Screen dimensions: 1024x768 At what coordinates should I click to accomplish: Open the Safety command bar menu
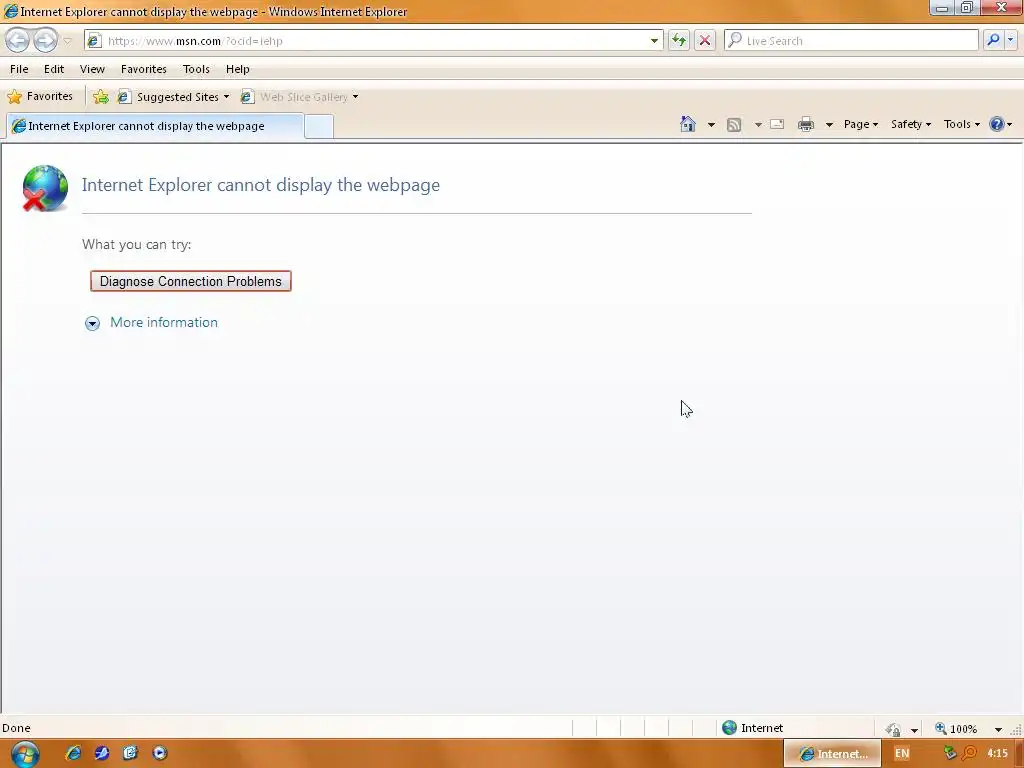[911, 124]
